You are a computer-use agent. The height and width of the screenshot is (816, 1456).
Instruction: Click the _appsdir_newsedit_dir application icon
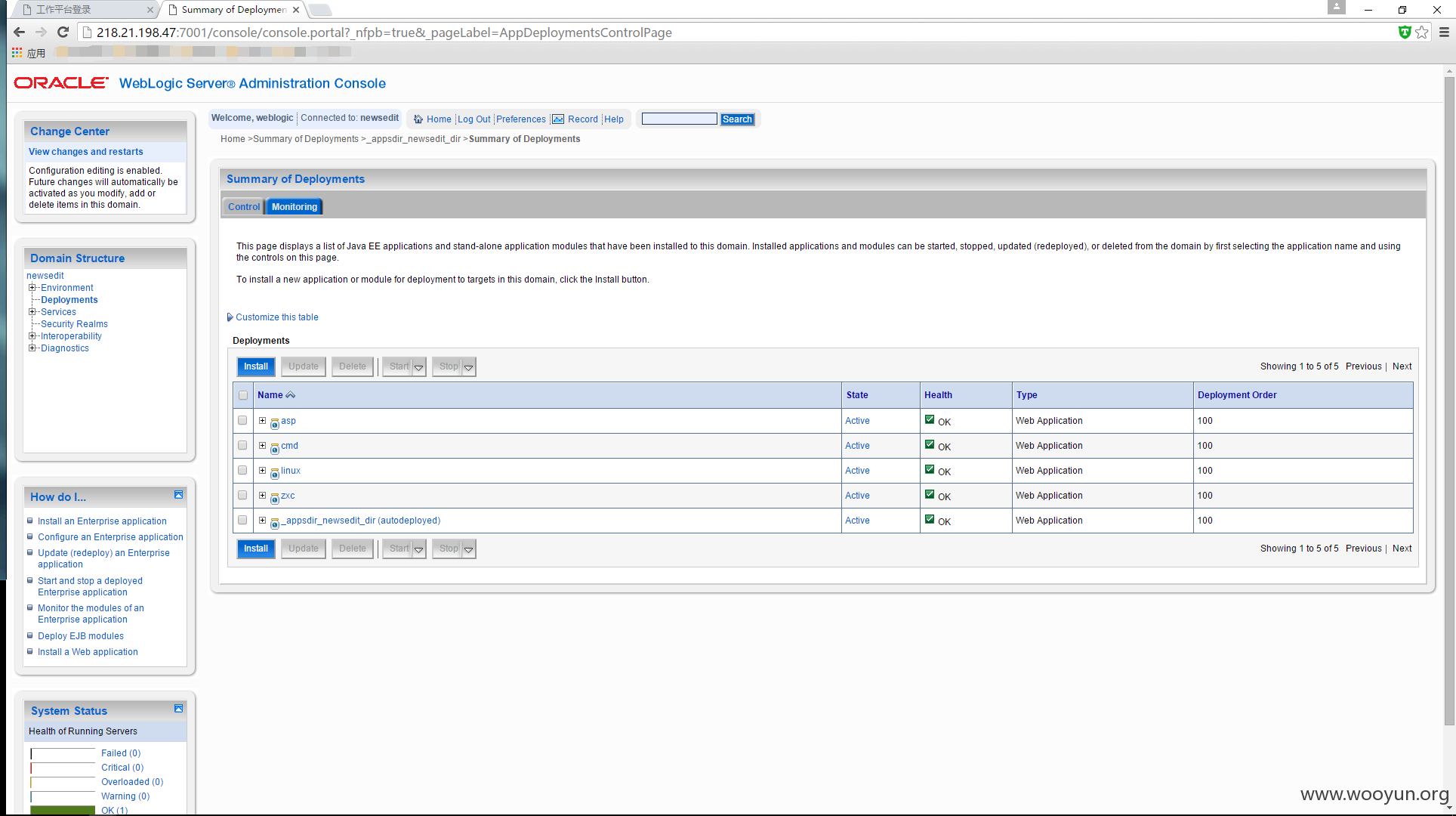point(275,523)
